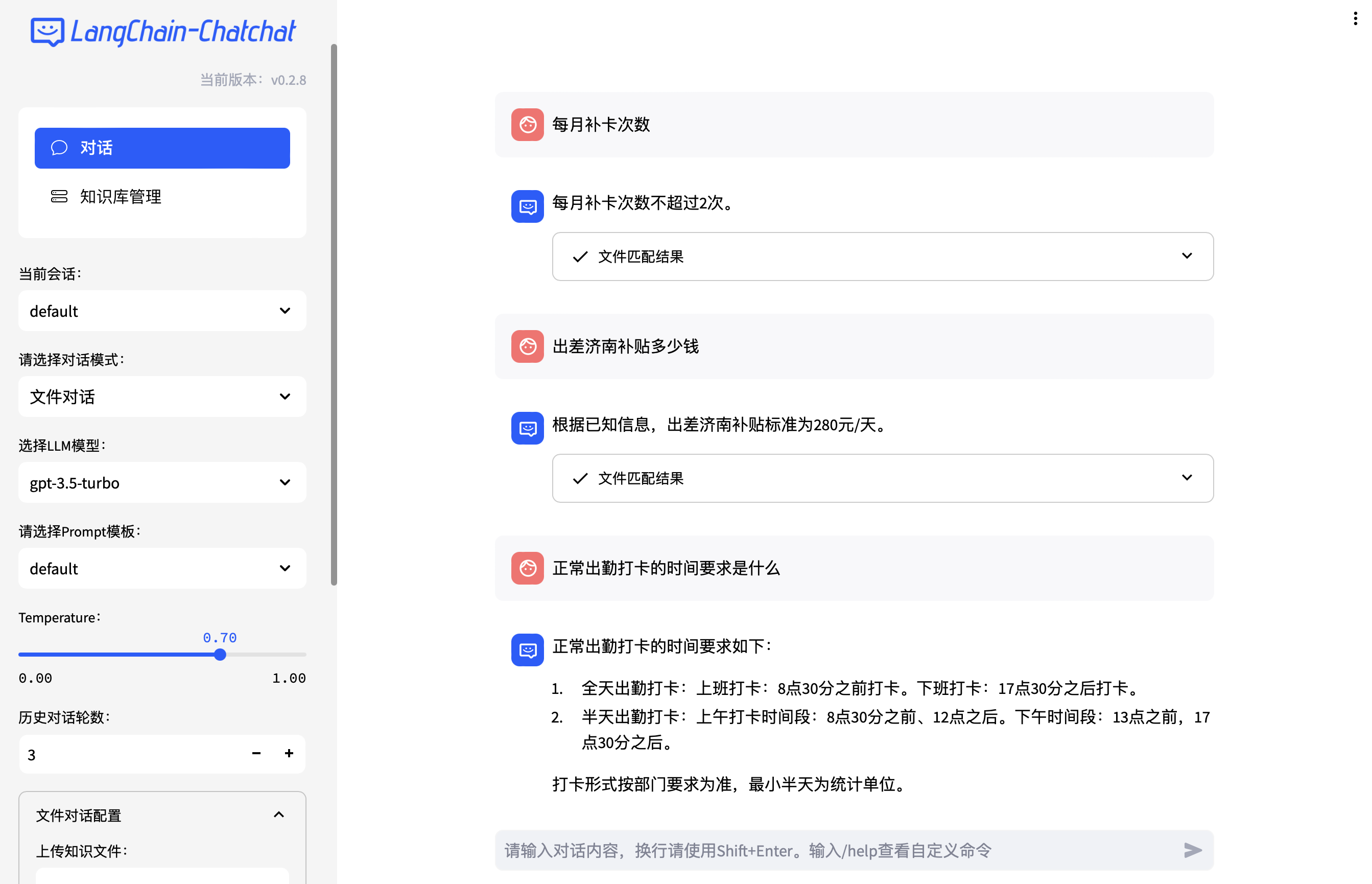
Task: Click the send message arrow icon
Action: [x=1192, y=850]
